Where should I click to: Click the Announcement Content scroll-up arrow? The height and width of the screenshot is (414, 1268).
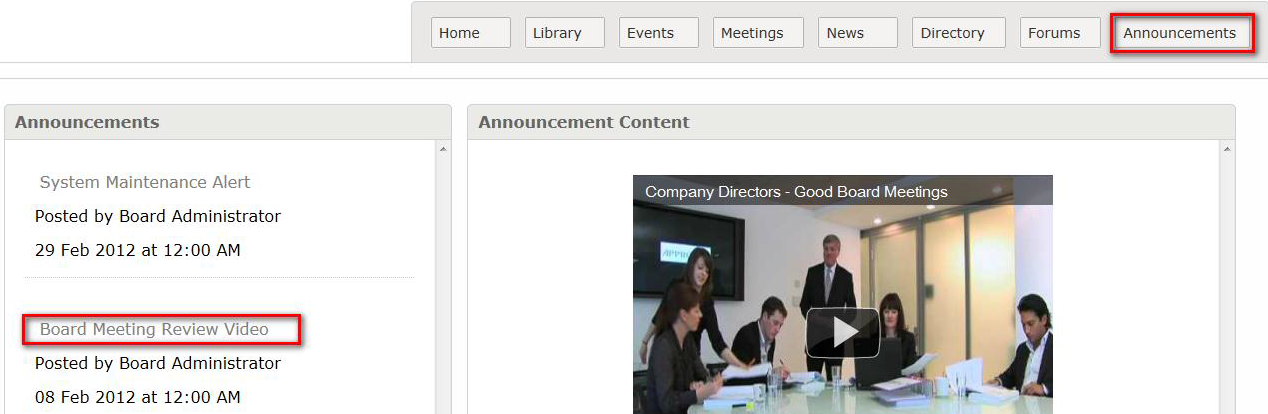coord(1227,149)
